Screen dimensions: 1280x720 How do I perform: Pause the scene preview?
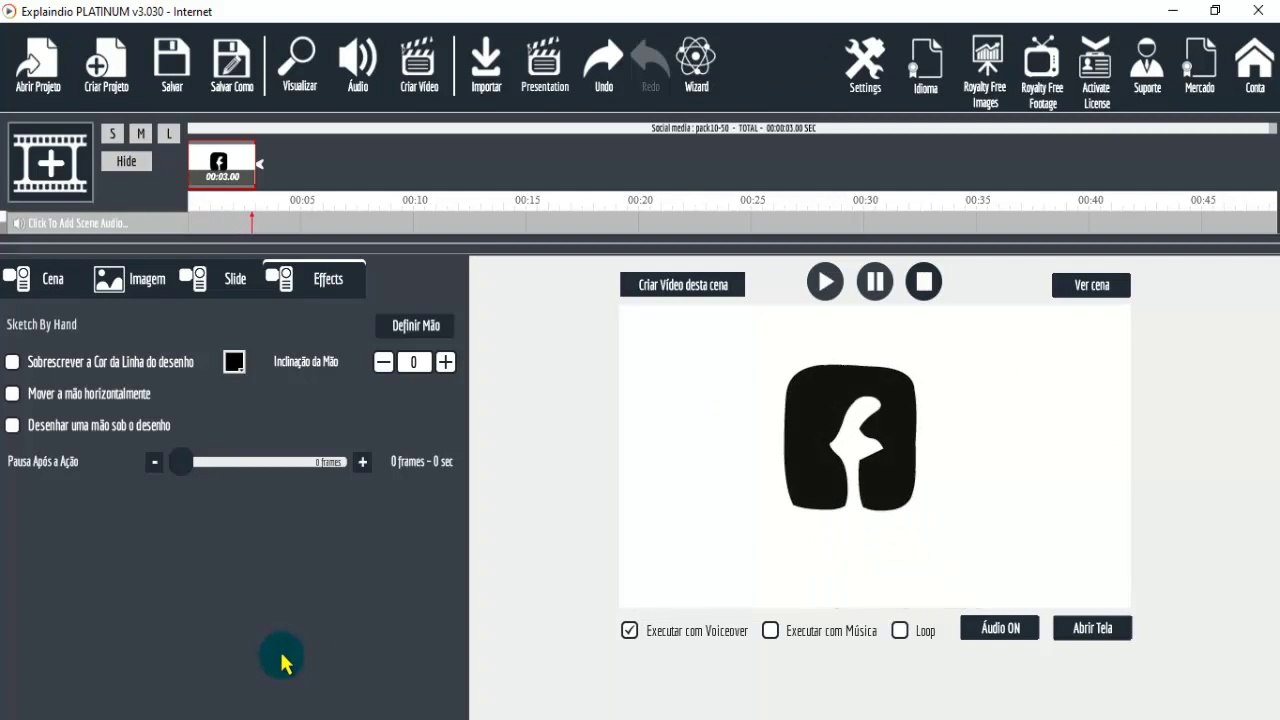point(875,282)
